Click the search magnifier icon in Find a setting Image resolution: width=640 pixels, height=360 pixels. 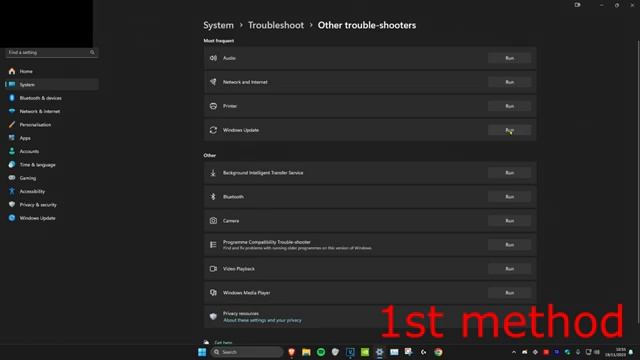pyautogui.click(x=92, y=53)
